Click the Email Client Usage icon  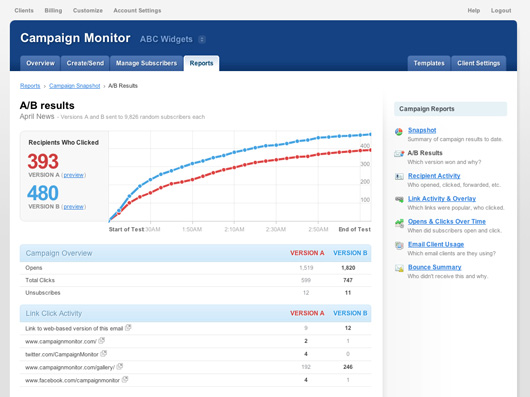(x=399, y=245)
